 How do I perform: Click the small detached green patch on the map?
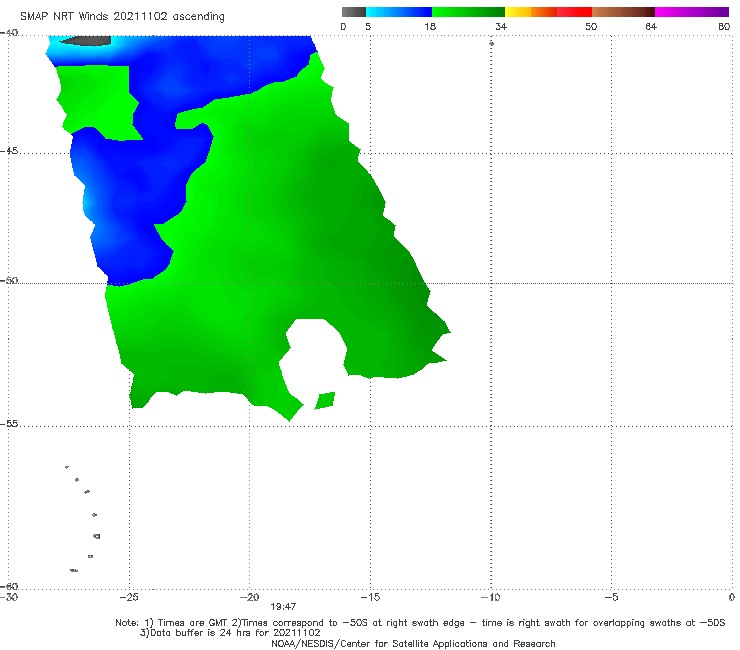point(325,401)
